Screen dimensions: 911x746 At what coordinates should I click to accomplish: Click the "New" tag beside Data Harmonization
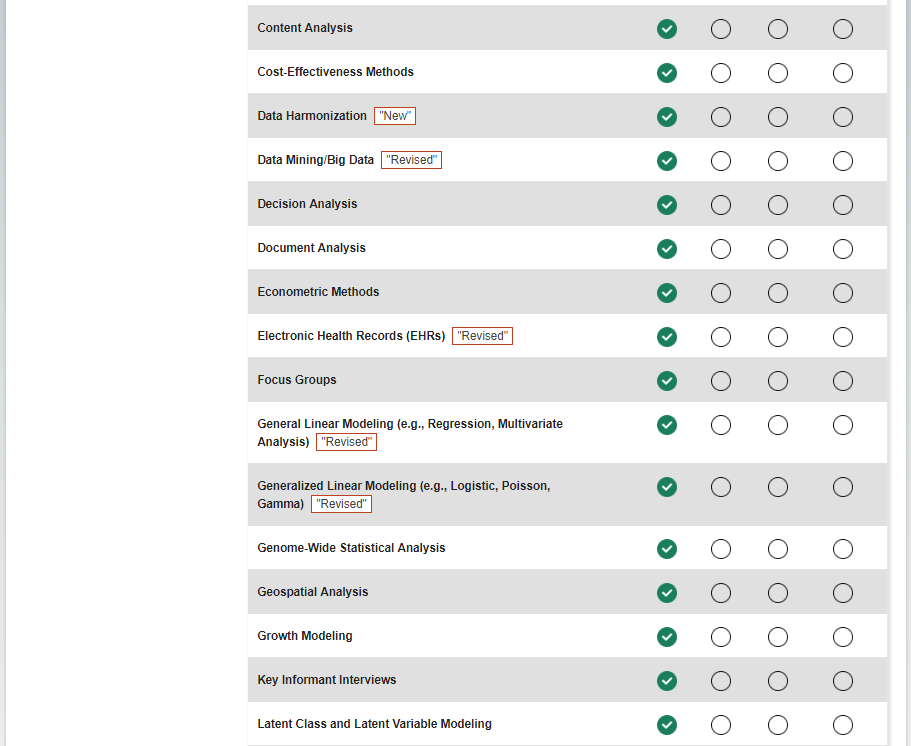tap(395, 116)
